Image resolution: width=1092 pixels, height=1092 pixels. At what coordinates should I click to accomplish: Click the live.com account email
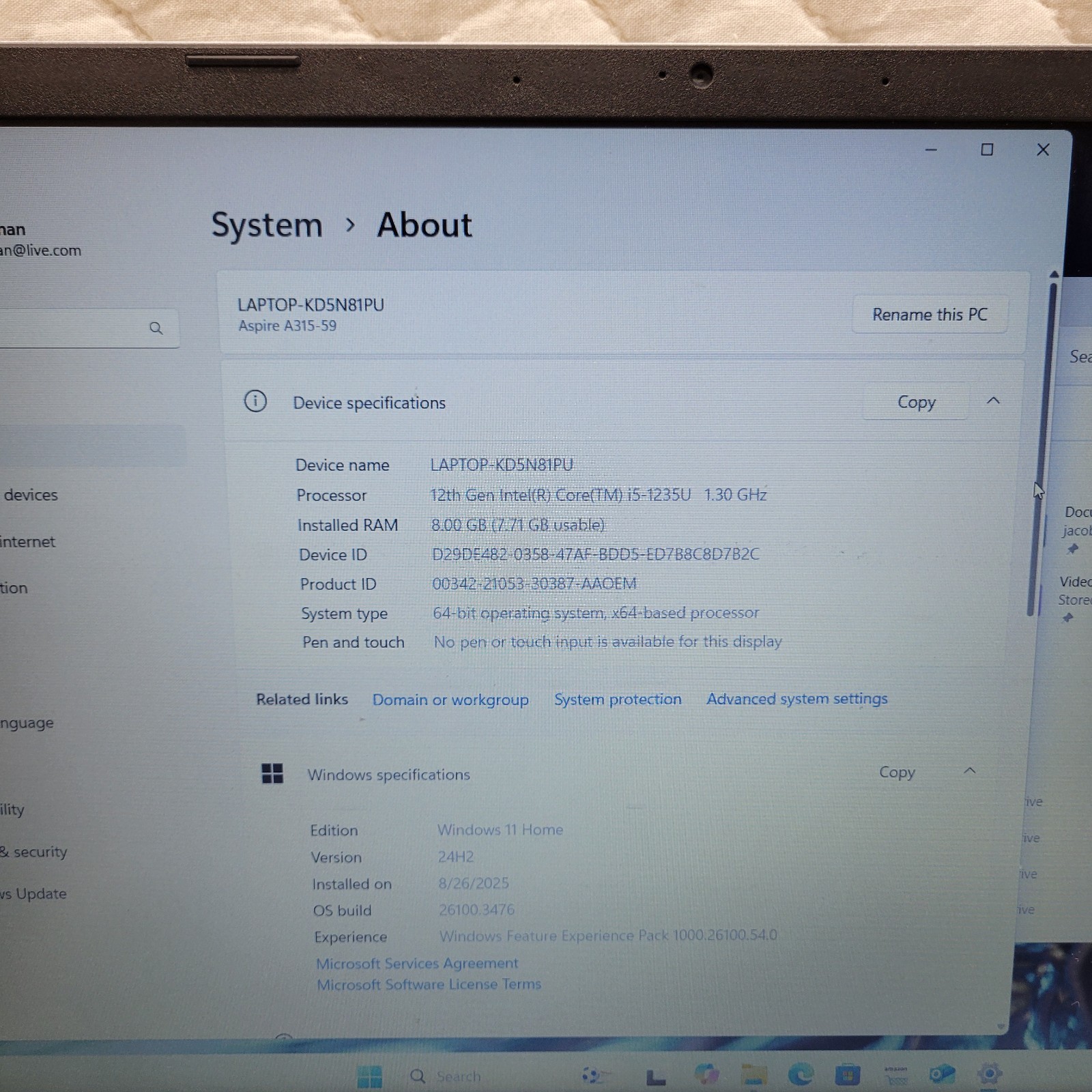pos(40,250)
